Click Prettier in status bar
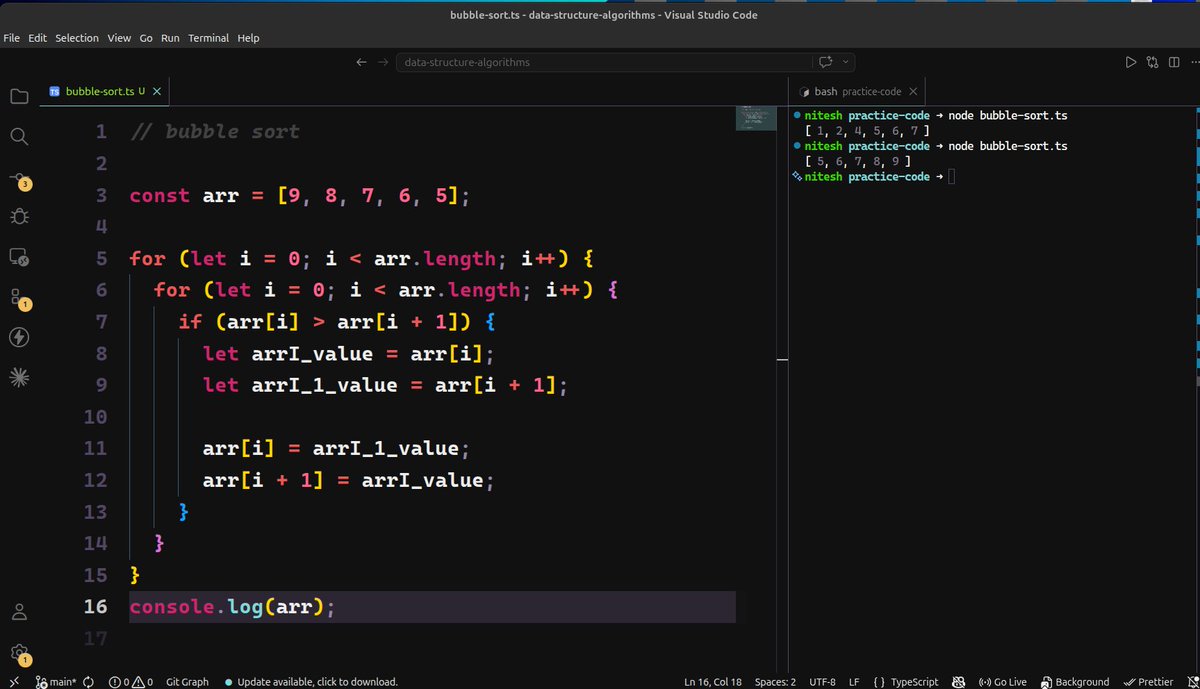1200x689 pixels. [1148, 681]
